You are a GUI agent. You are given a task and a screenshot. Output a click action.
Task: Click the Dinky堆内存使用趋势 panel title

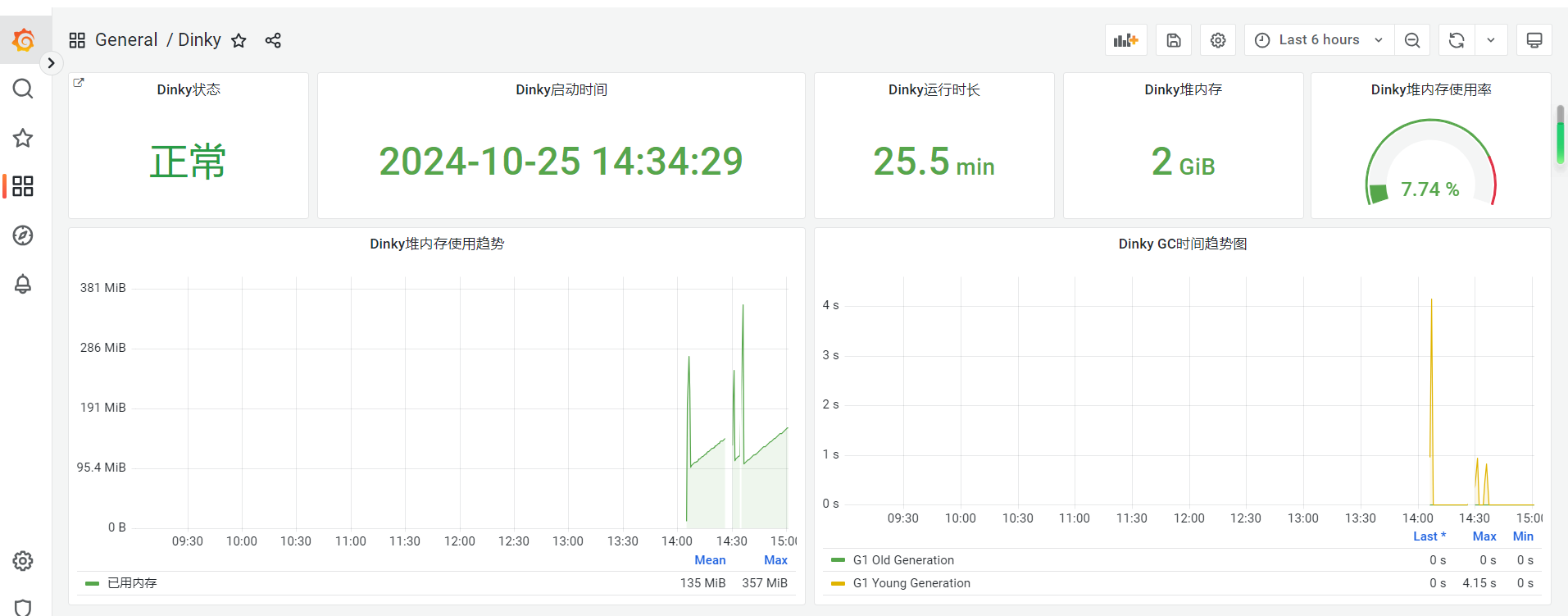click(437, 244)
